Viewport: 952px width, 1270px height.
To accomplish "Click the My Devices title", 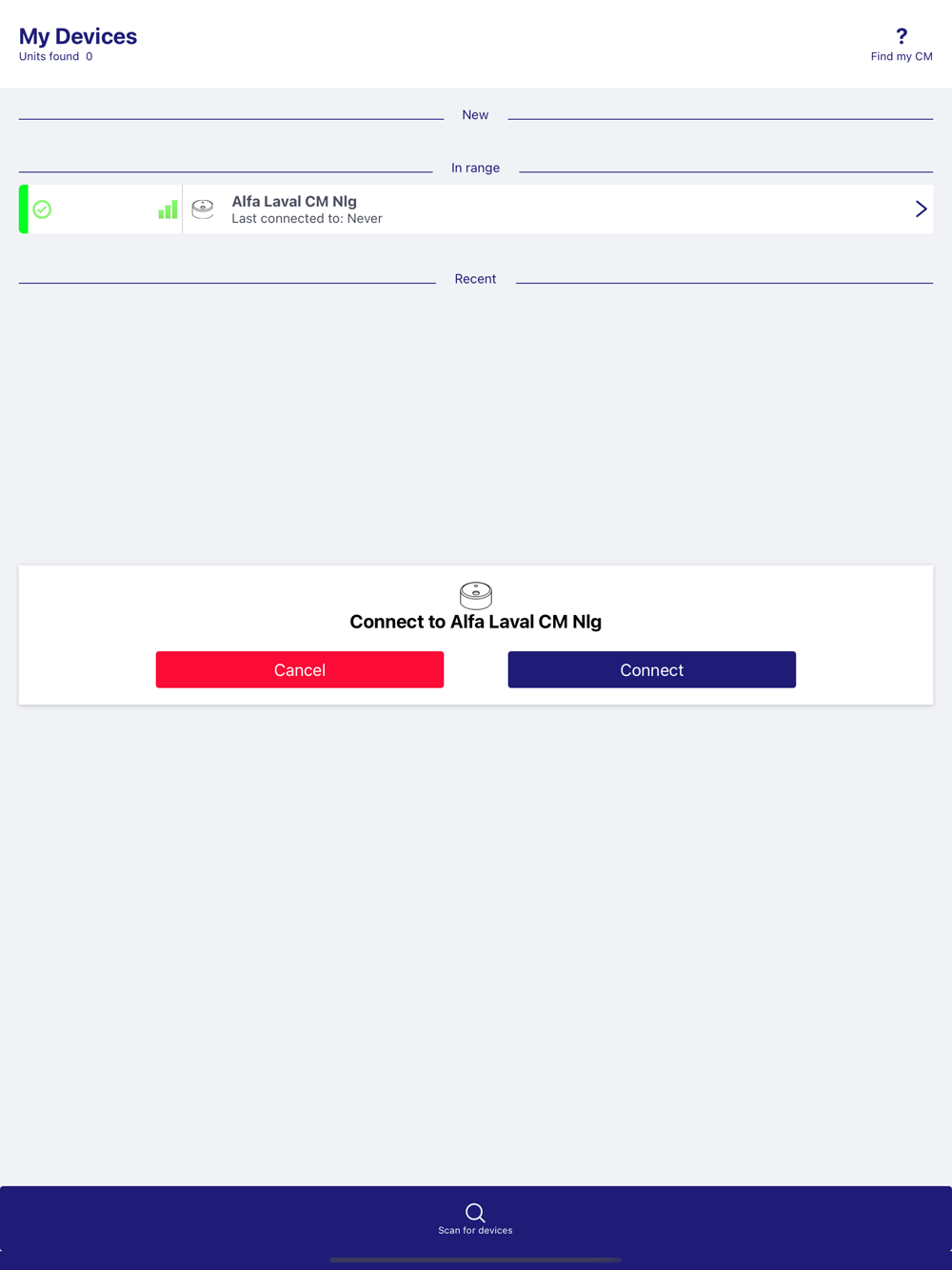I will coord(78,36).
